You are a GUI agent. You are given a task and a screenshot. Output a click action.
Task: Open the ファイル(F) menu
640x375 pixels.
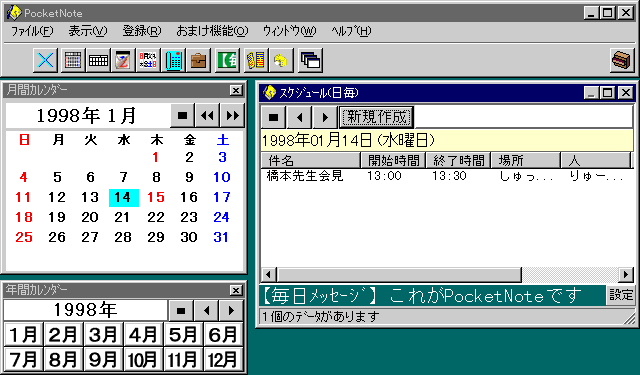pos(32,31)
